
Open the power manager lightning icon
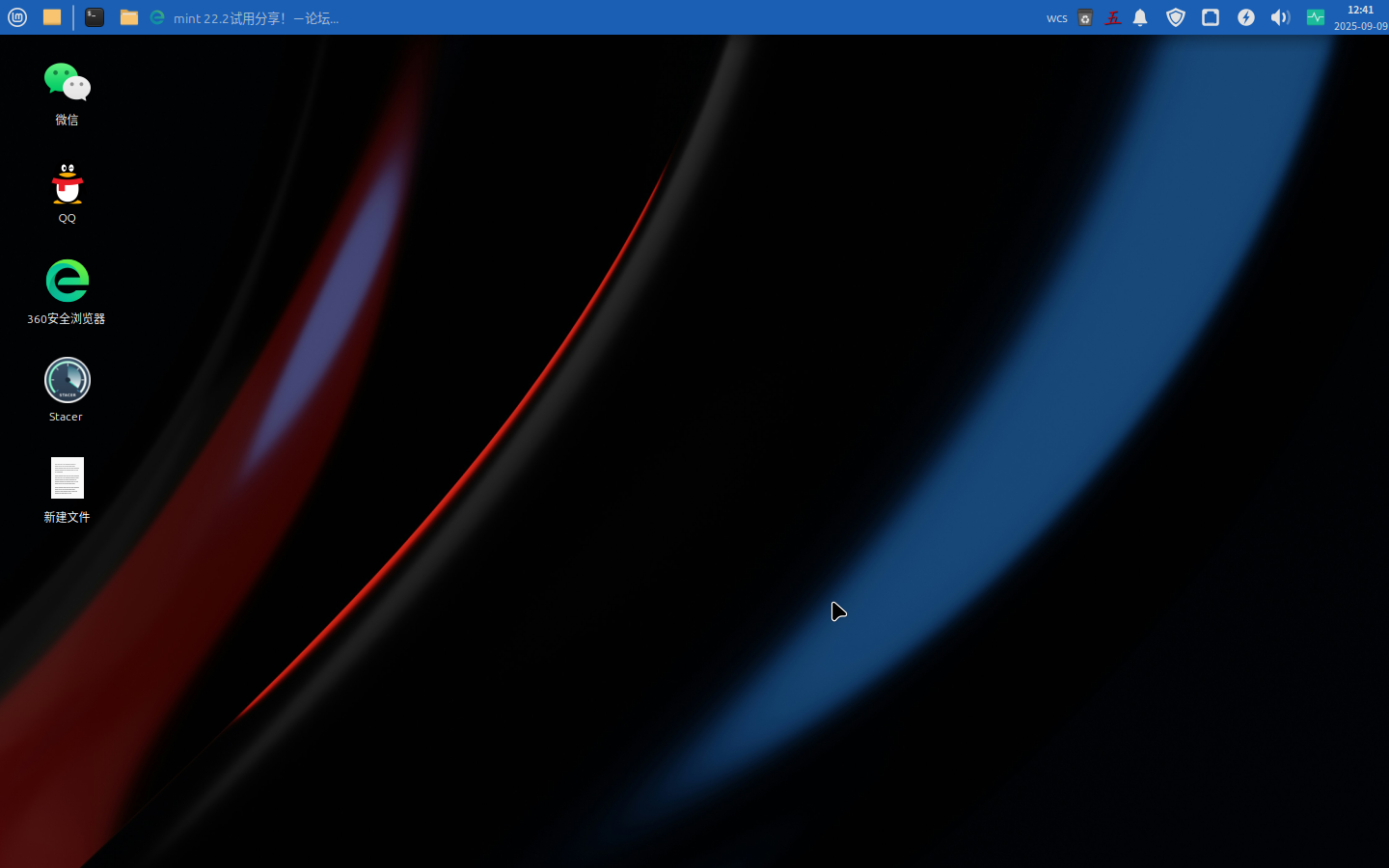click(1246, 17)
